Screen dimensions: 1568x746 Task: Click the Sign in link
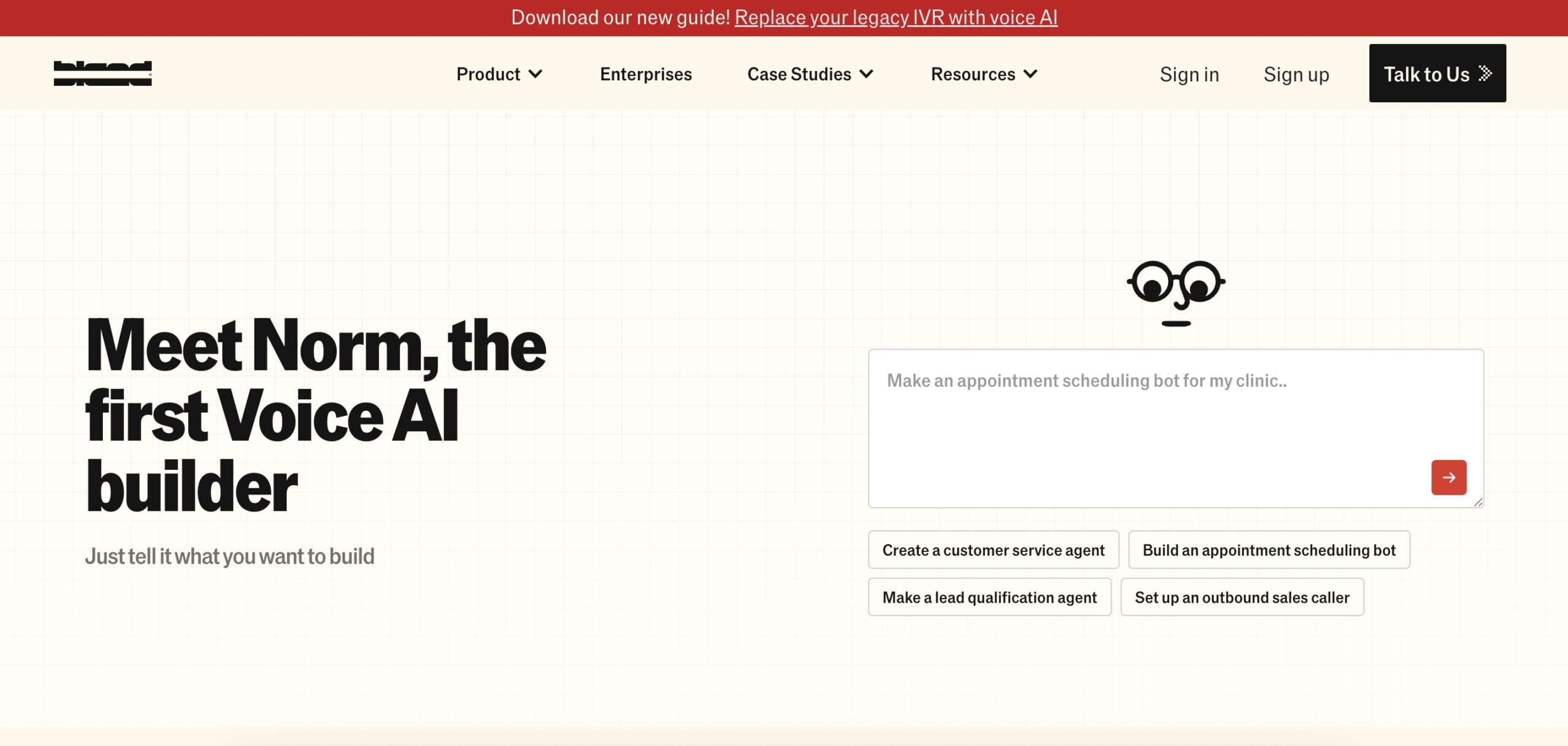point(1189,74)
